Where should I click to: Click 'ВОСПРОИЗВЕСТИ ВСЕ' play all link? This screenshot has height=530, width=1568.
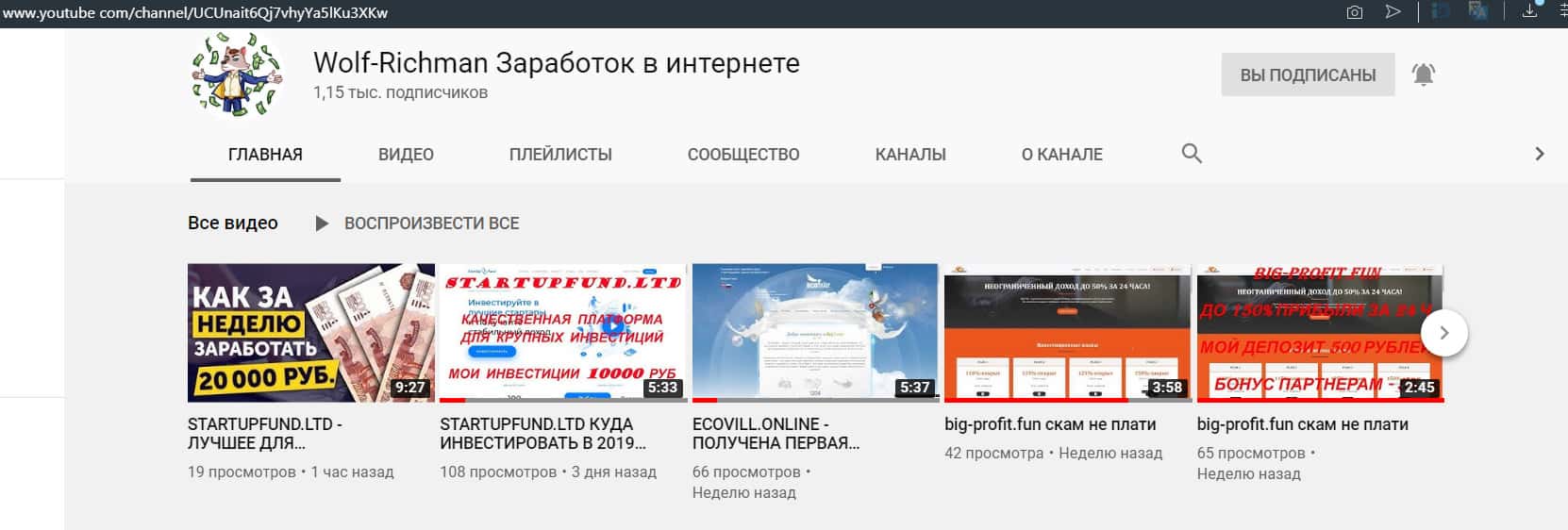(x=432, y=224)
